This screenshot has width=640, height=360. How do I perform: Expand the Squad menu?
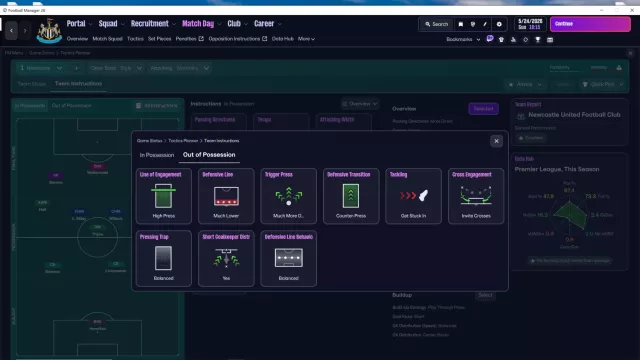[111, 24]
